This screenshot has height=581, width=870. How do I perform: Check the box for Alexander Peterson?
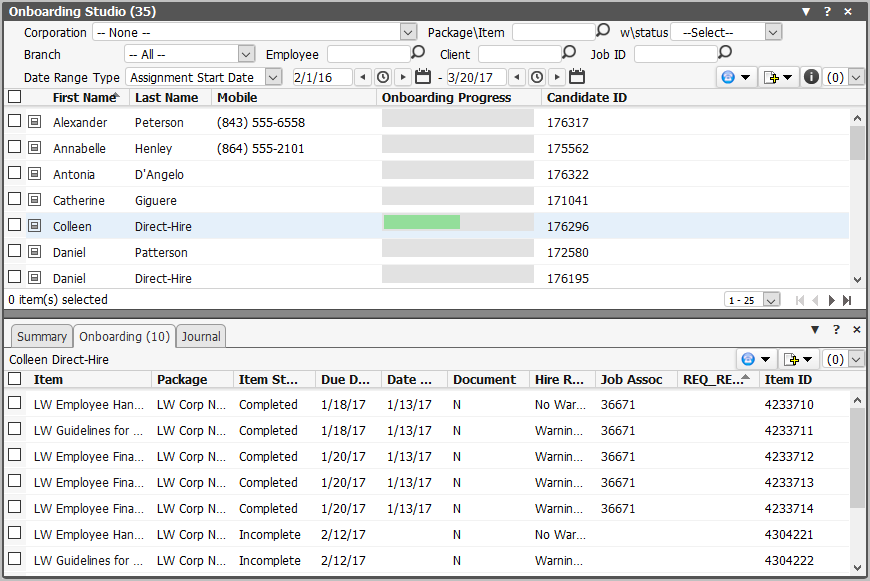15,121
